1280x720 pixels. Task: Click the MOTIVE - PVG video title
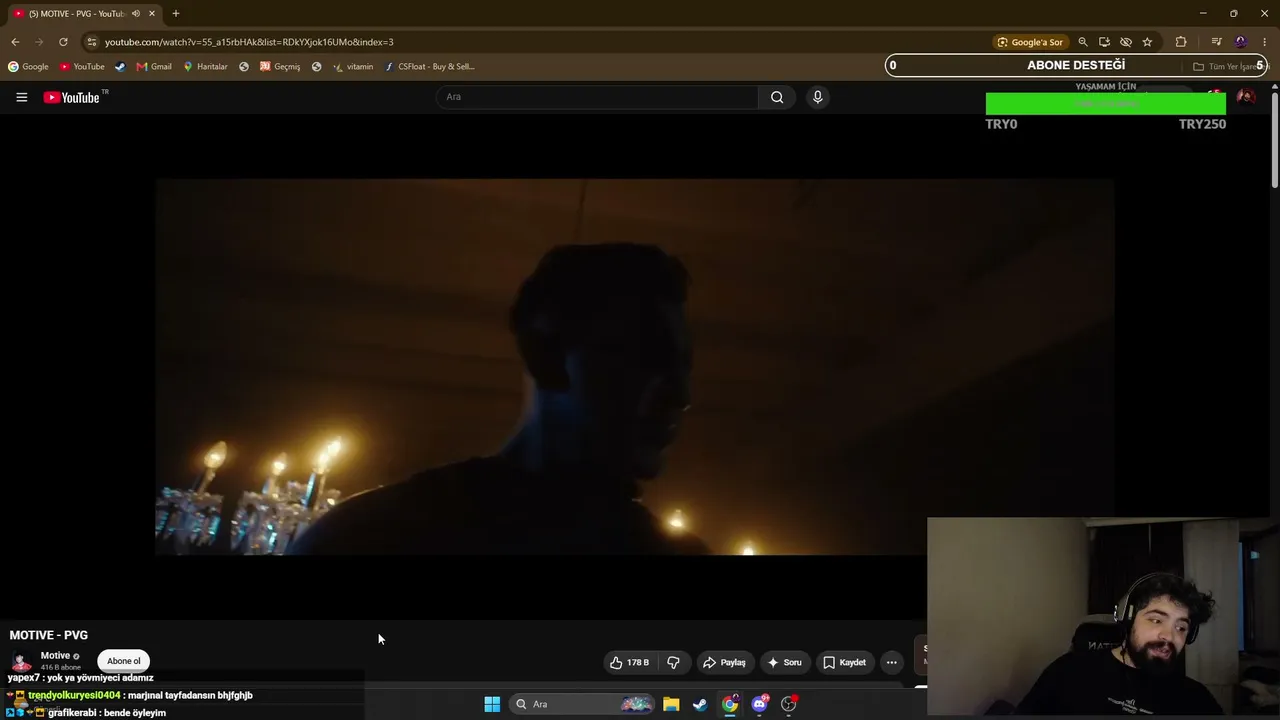click(49, 635)
